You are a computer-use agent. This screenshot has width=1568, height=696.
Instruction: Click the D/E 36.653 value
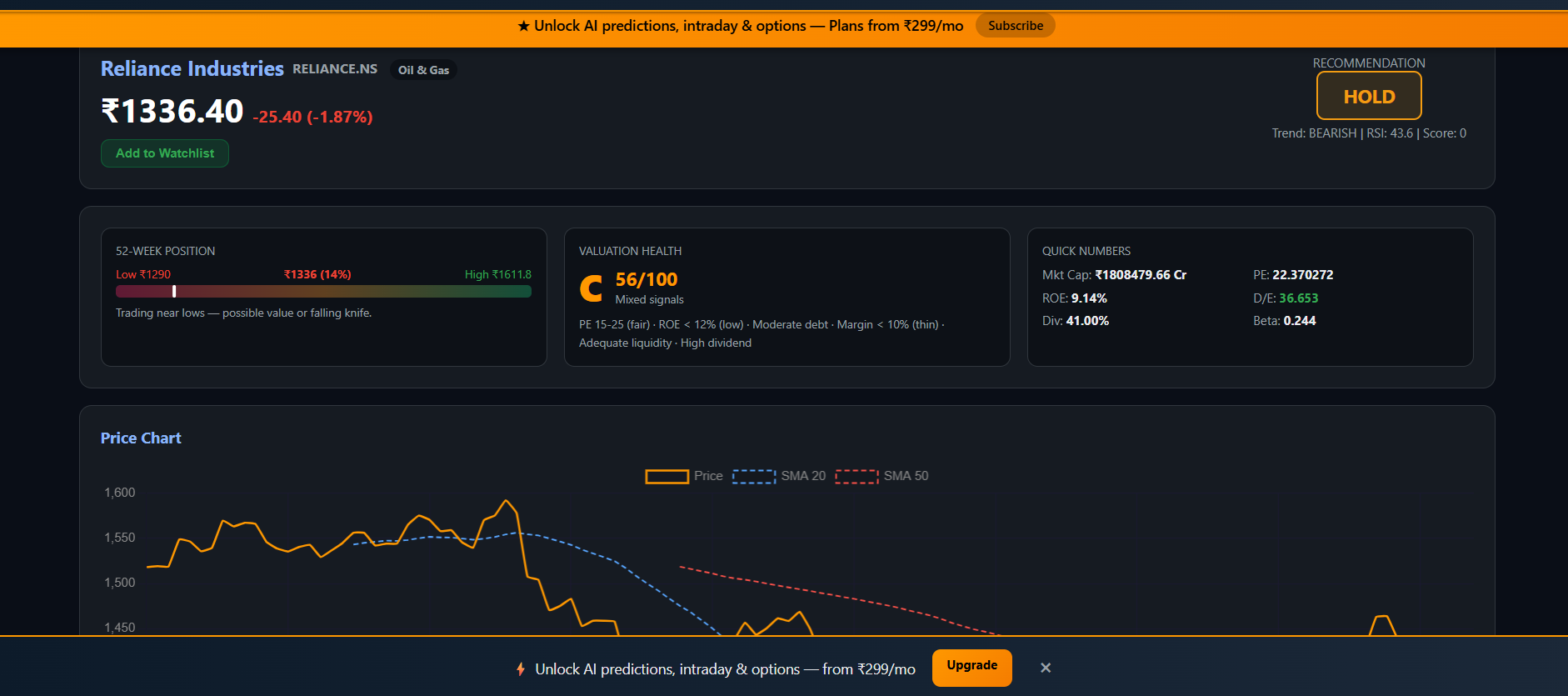click(x=1299, y=298)
